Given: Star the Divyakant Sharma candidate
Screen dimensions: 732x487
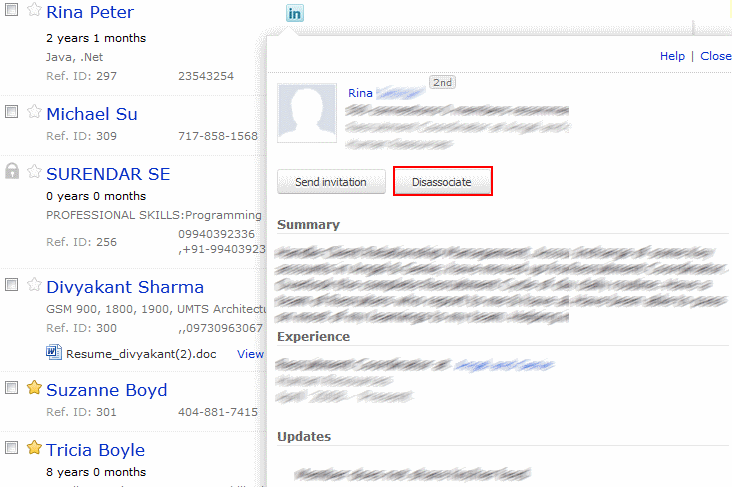Looking at the screenshot, I should point(34,284).
